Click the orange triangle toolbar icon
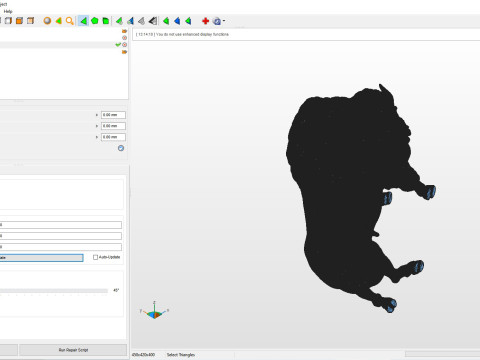 [58, 21]
